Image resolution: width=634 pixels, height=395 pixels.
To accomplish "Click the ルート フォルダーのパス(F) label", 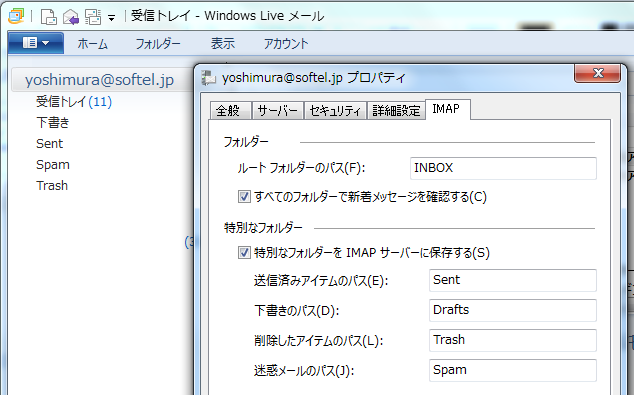I will (x=301, y=168).
